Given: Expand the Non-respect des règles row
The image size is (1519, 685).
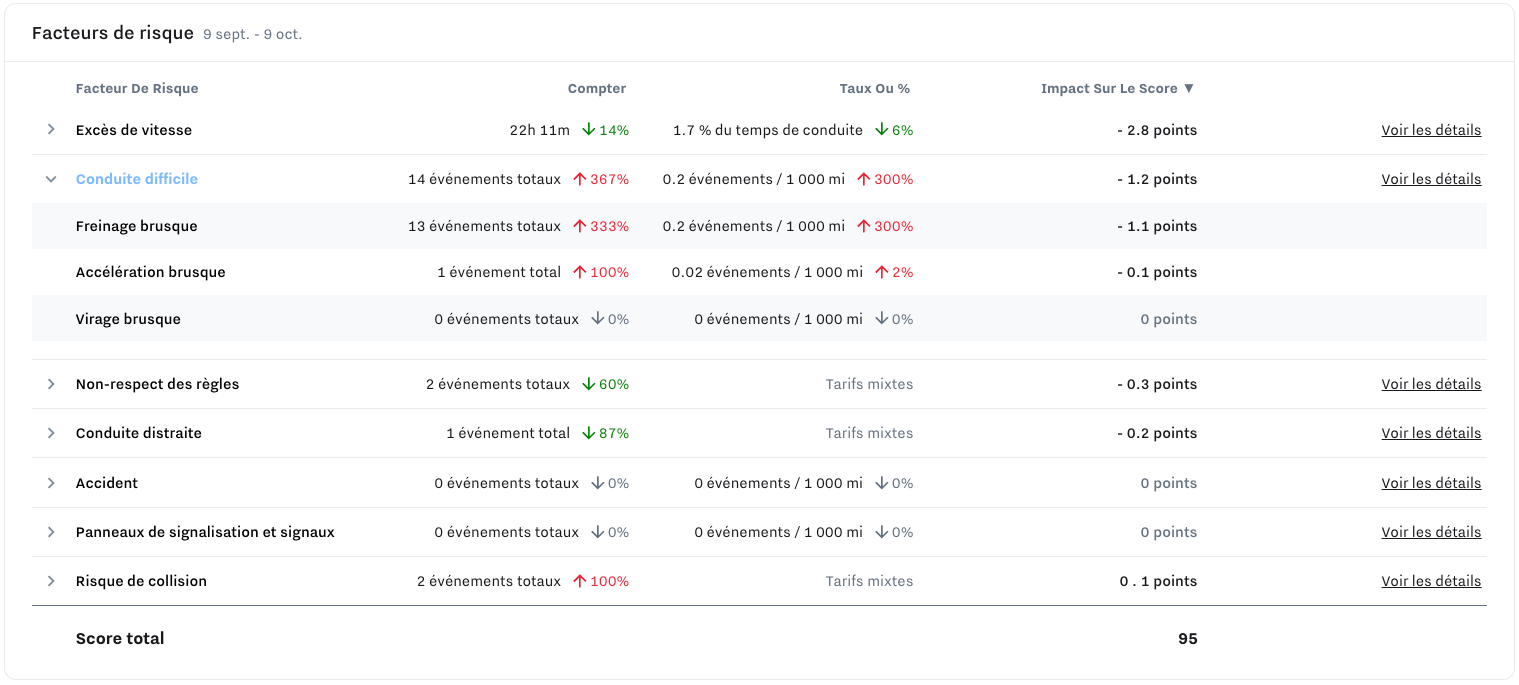Looking at the screenshot, I should tap(51, 384).
